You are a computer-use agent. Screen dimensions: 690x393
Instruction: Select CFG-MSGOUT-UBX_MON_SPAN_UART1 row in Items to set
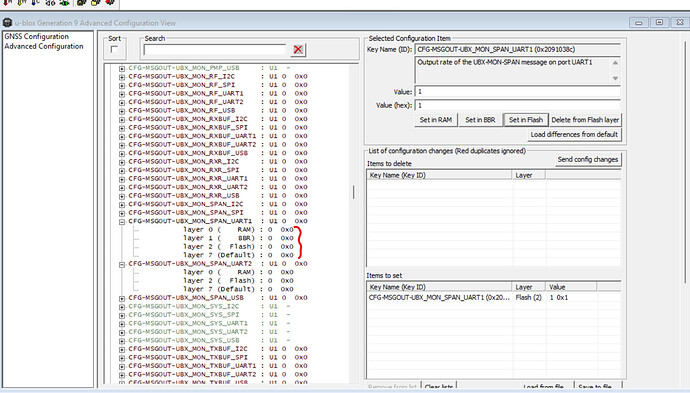pyautogui.click(x=494, y=298)
